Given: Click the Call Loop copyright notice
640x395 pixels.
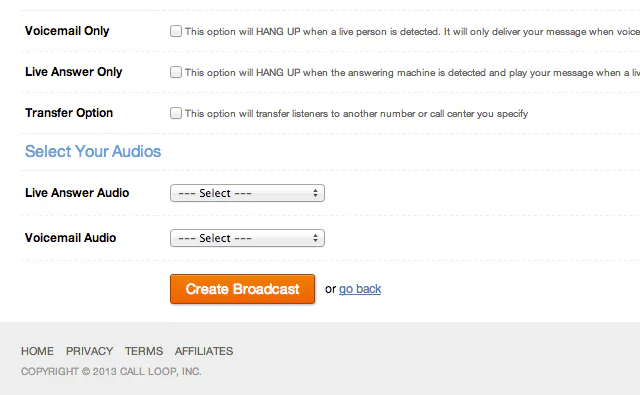Looking at the screenshot, I should 111,371.
